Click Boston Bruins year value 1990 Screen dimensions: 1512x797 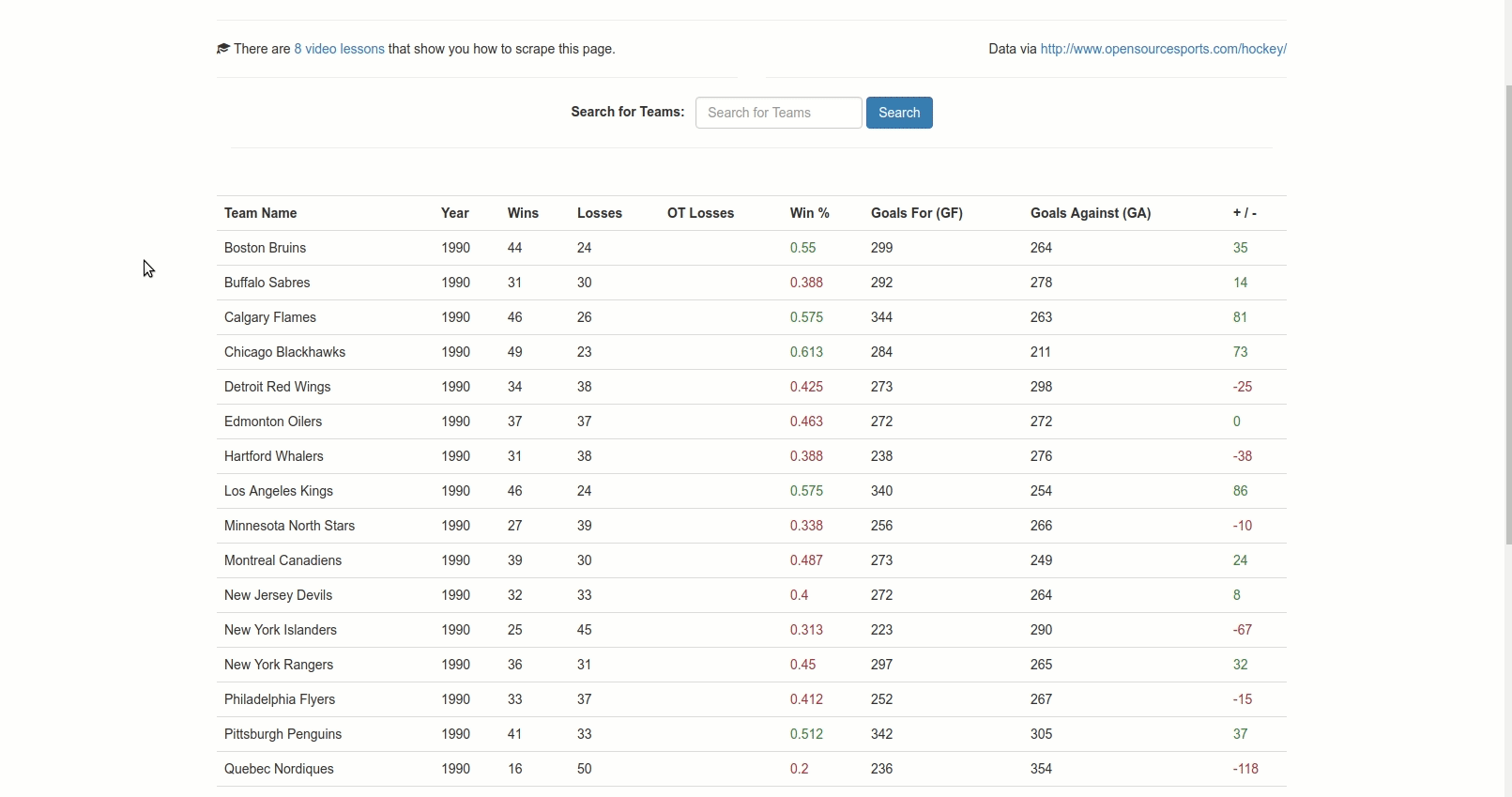pos(456,248)
